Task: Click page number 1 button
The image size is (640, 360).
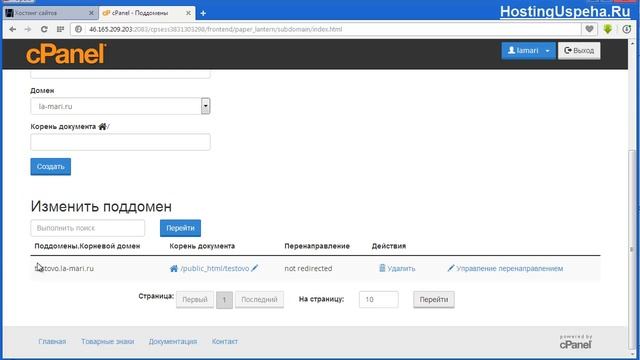Action: 224,300
